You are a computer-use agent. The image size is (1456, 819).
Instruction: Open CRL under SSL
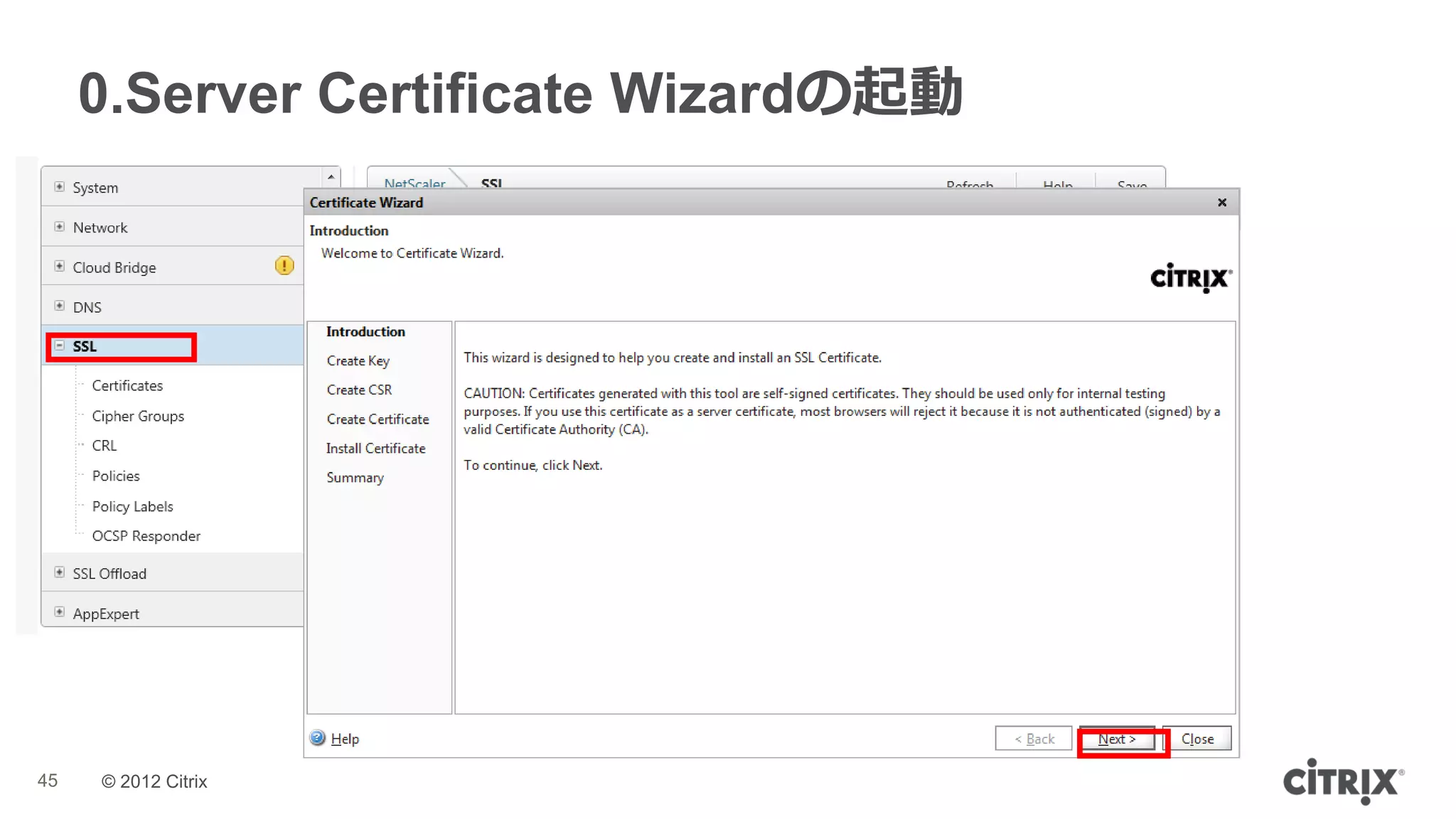(104, 445)
